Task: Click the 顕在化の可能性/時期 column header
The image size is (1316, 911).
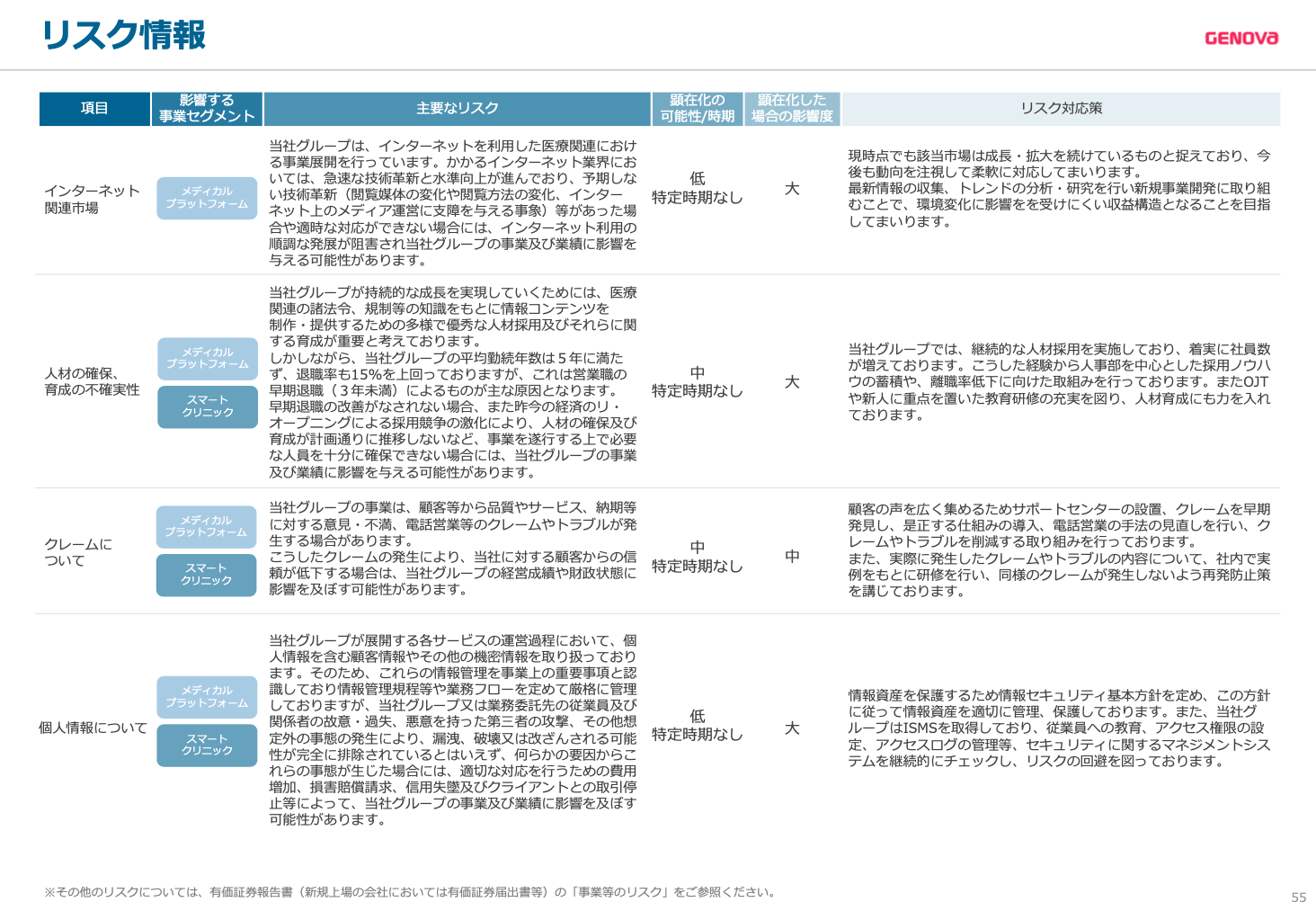Action: 698,109
